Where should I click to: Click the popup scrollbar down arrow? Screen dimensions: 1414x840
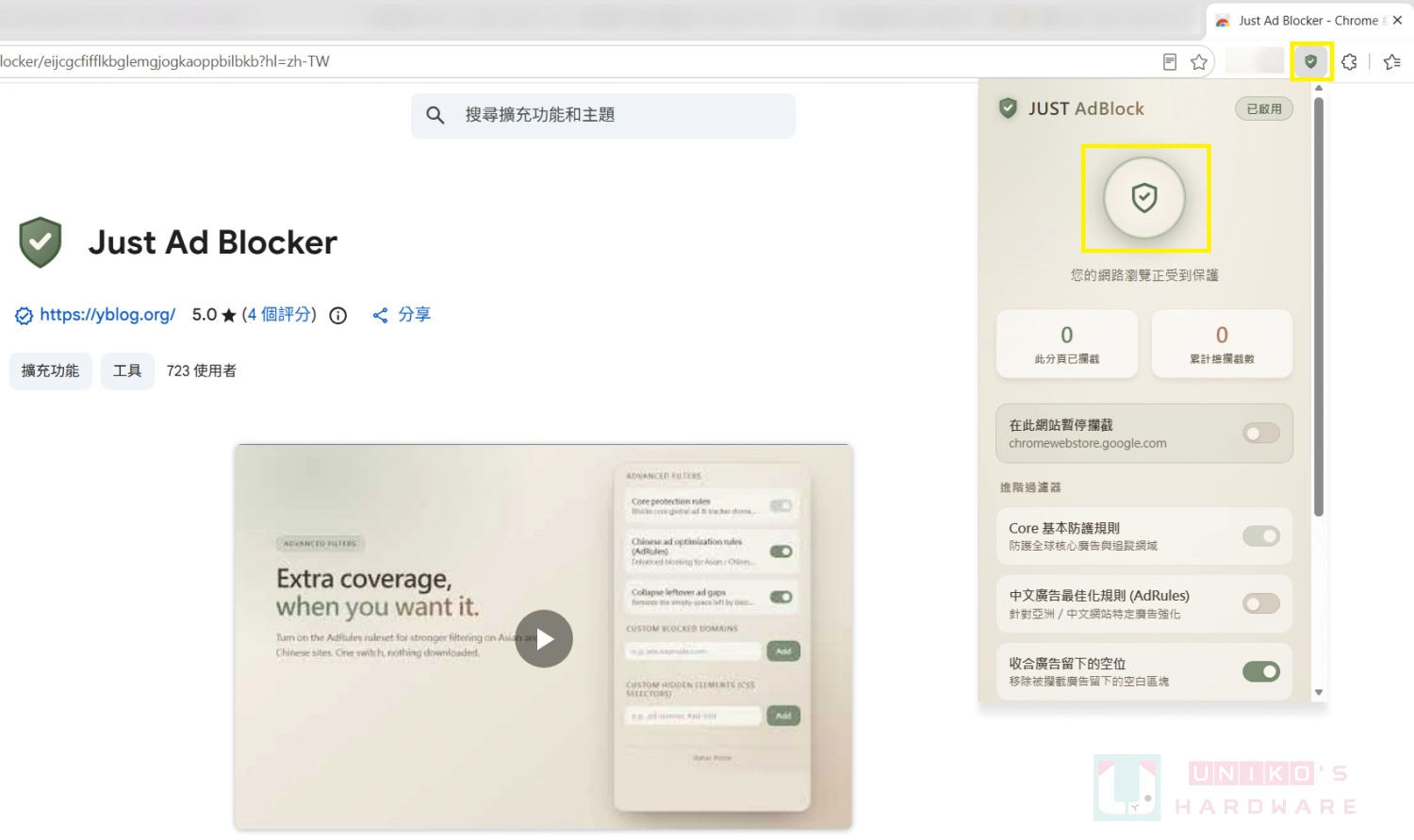[x=1319, y=692]
